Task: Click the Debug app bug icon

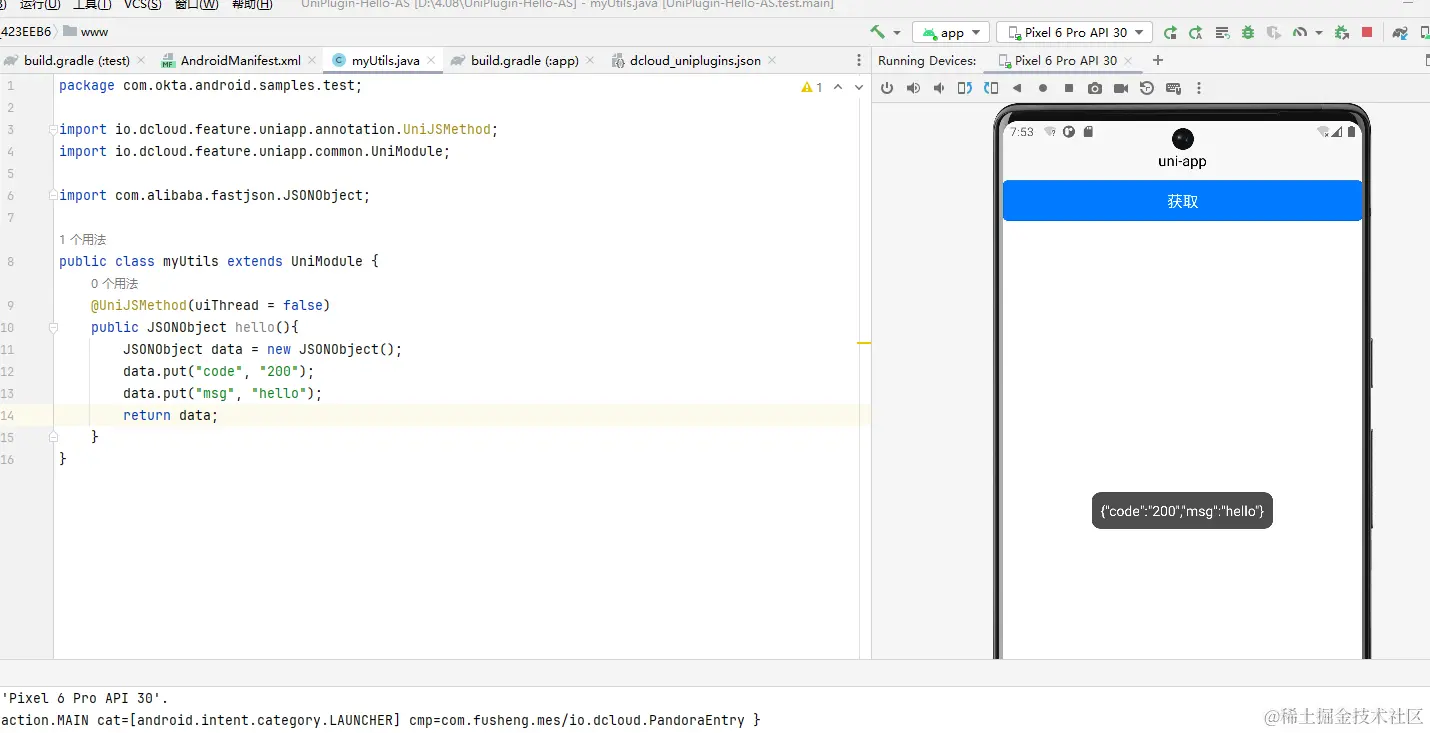Action: click(x=1247, y=32)
